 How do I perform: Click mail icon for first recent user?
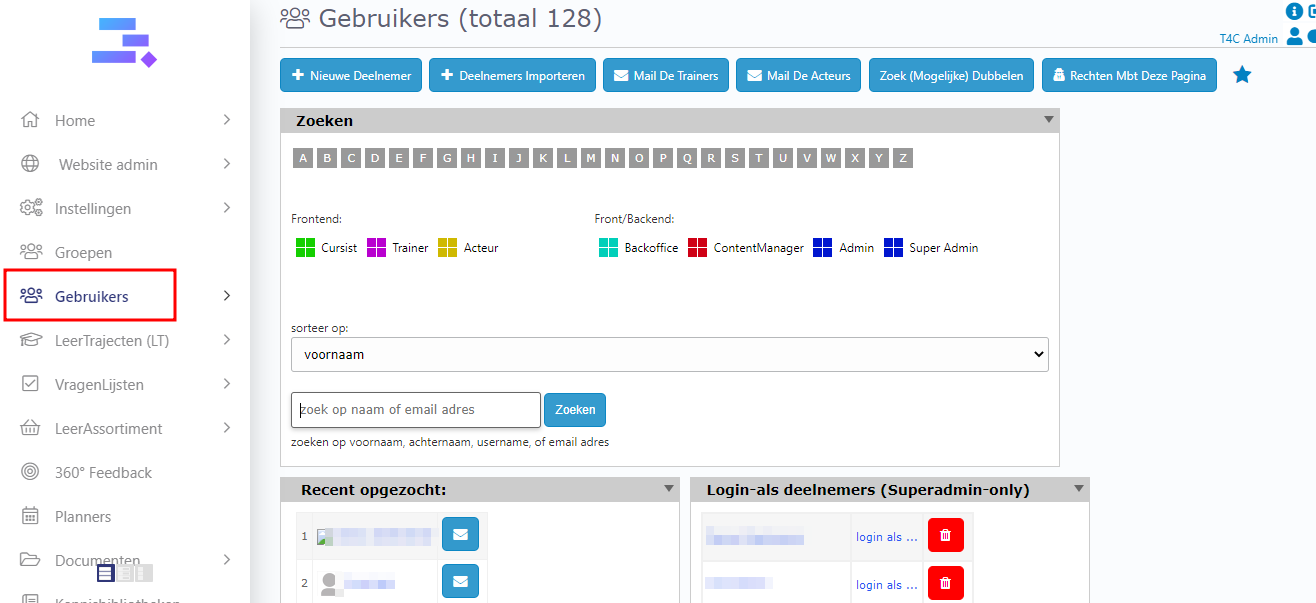460,534
